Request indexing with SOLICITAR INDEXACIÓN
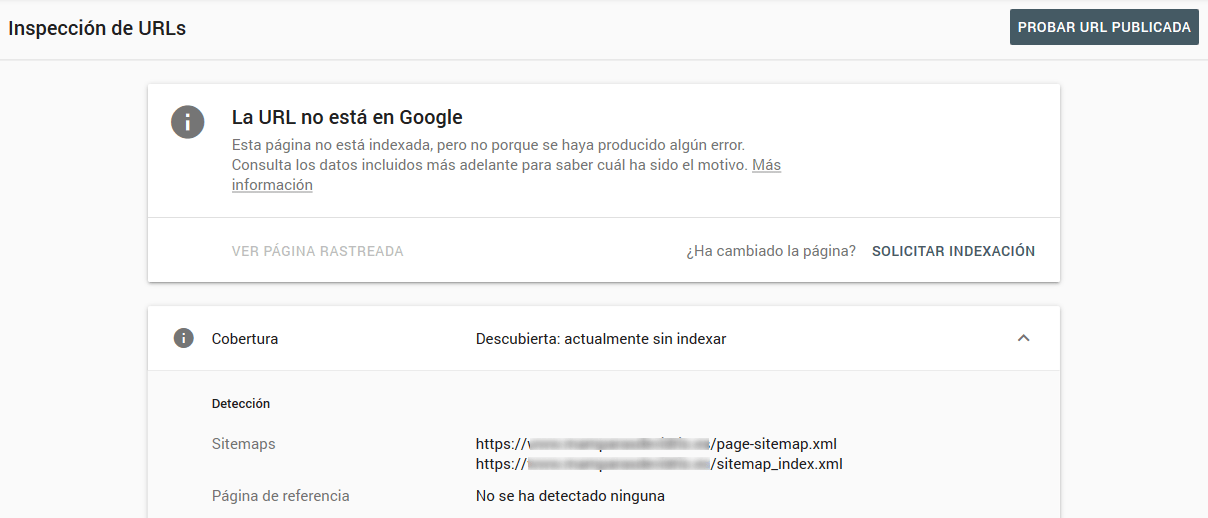 click(953, 251)
